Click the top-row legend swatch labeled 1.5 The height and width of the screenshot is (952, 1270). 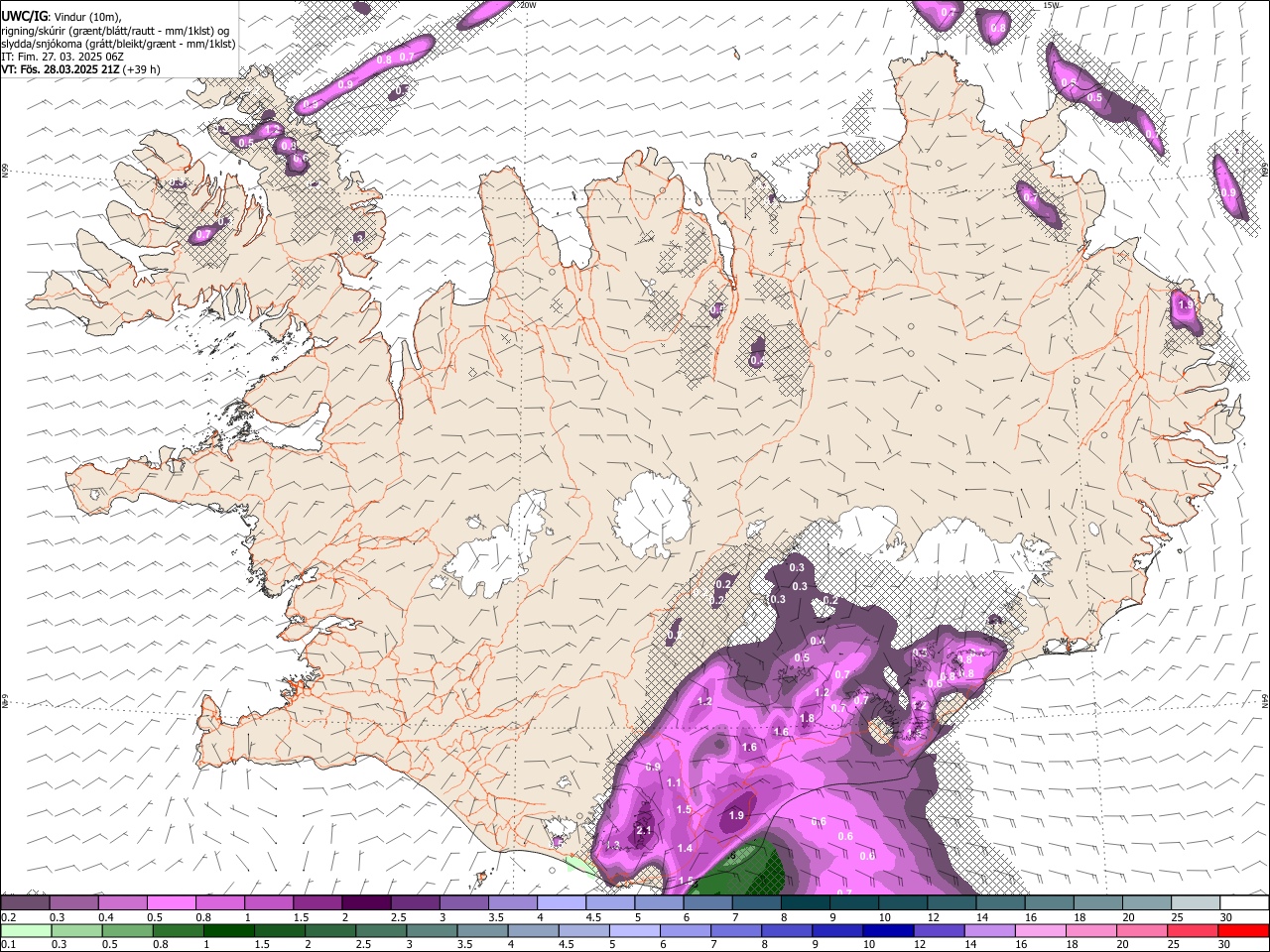(317, 902)
